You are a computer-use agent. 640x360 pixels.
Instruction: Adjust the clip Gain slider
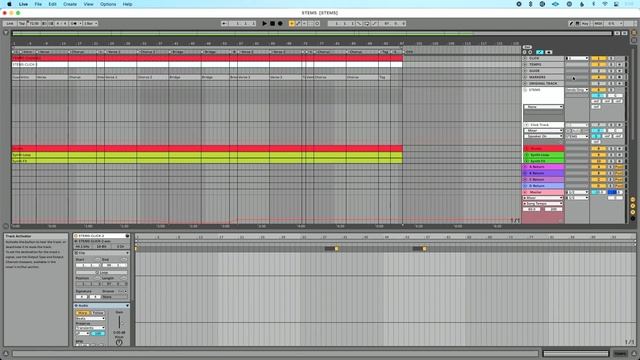(119, 322)
